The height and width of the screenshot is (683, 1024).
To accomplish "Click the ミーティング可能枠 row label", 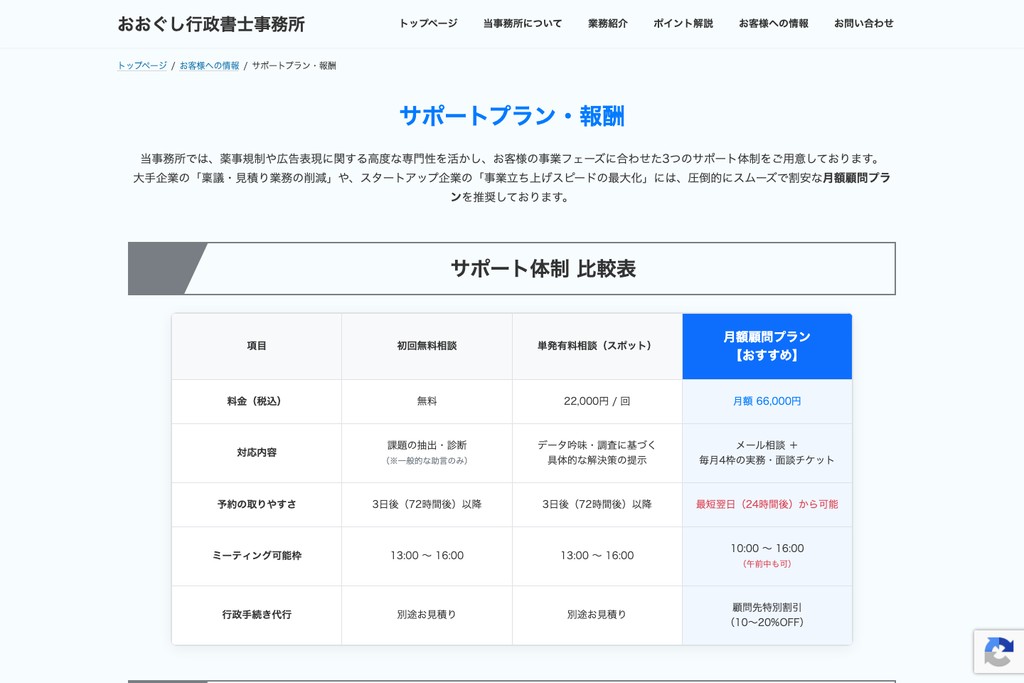I will [257, 556].
